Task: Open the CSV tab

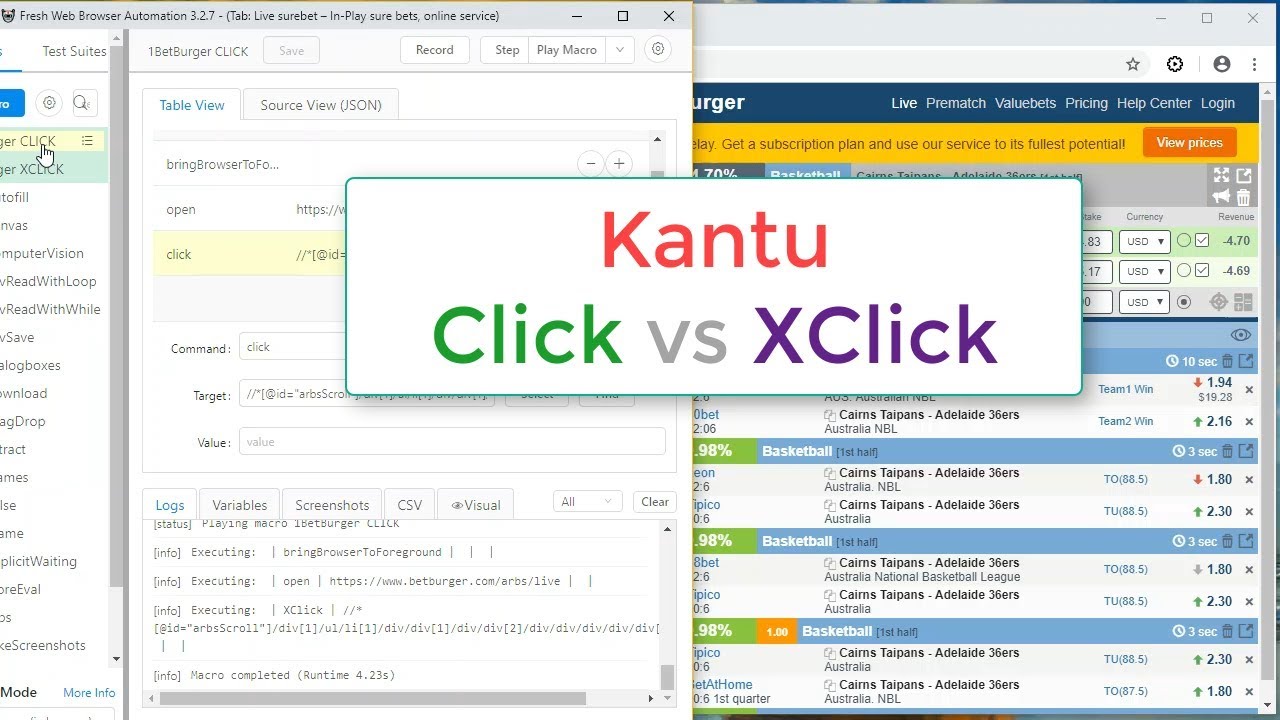Action: (410, 505)
